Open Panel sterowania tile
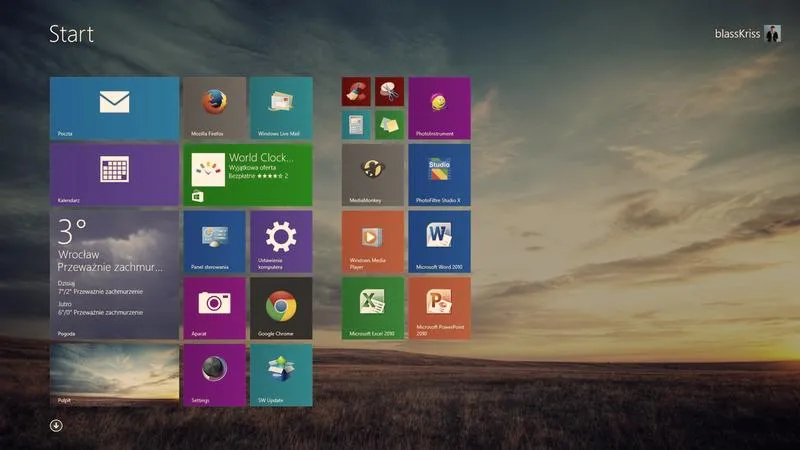This screenshot has width=800, height=450. [x=214, y=242]
